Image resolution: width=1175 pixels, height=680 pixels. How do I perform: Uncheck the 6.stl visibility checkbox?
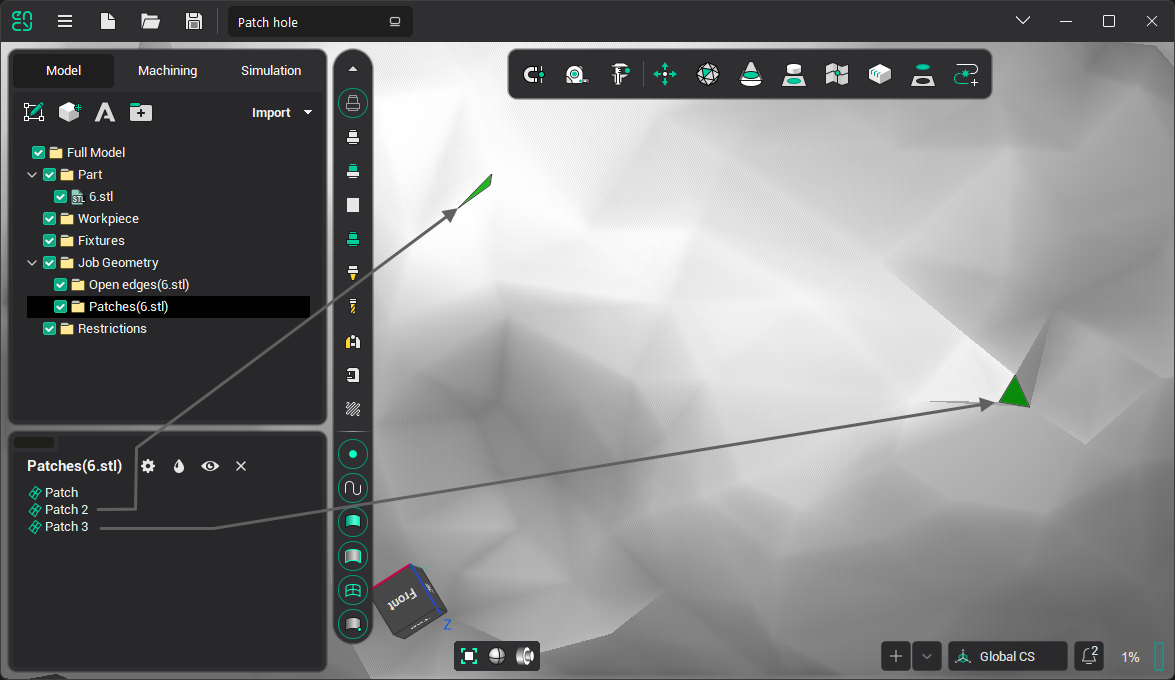point(60,196)
